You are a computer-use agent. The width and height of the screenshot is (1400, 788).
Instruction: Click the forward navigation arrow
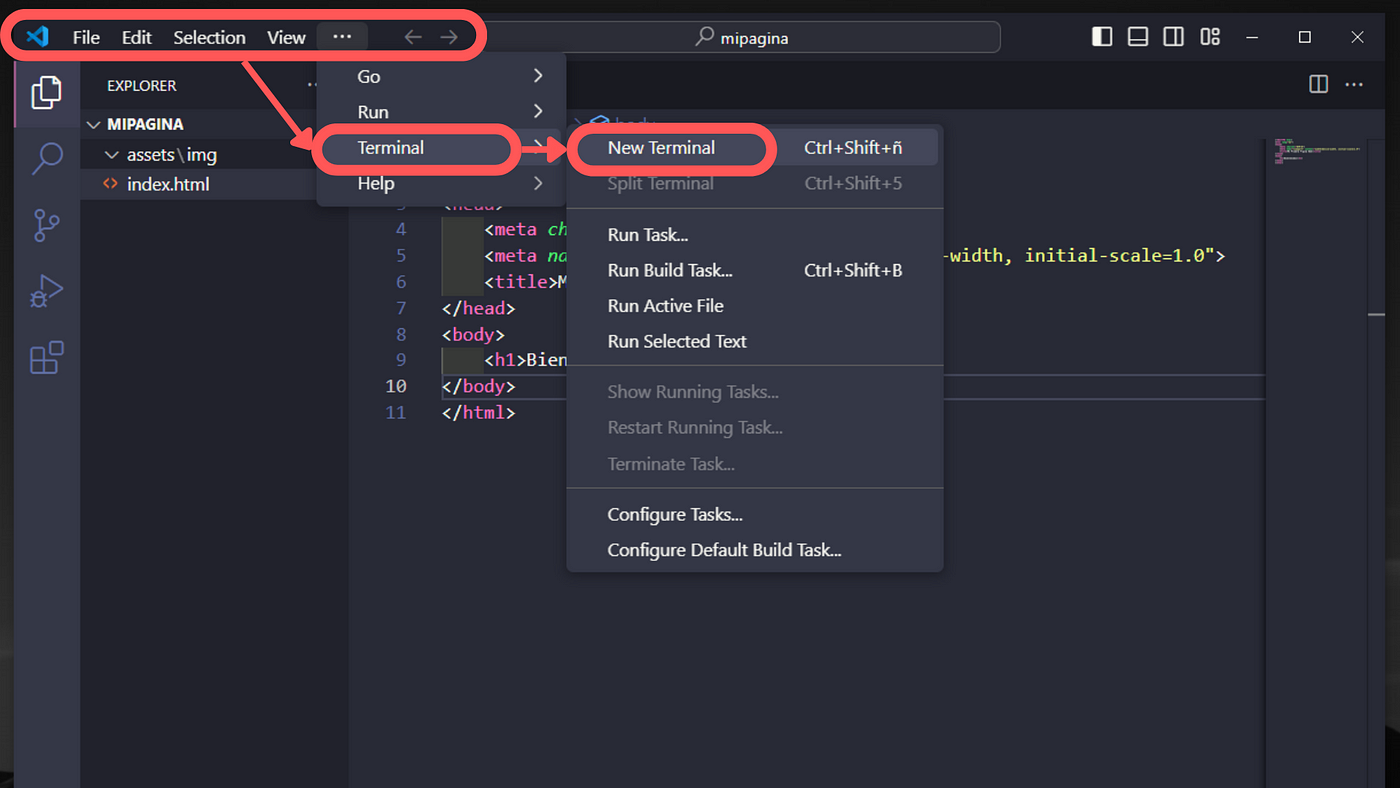[448, 36]
